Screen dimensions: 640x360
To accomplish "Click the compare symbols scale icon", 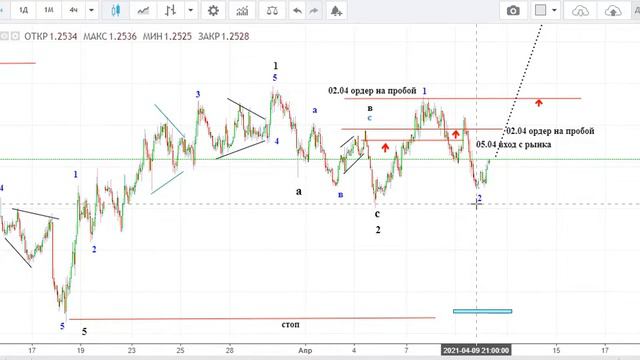I will (272, 10).
